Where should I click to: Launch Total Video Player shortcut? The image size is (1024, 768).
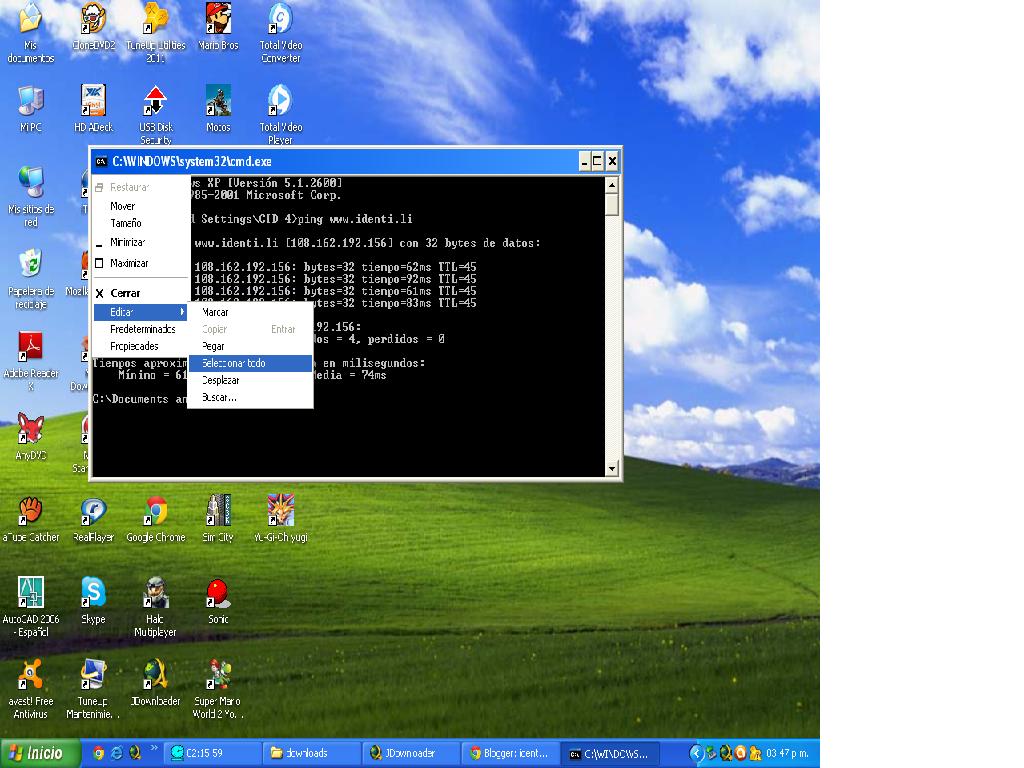pos(281,115)
